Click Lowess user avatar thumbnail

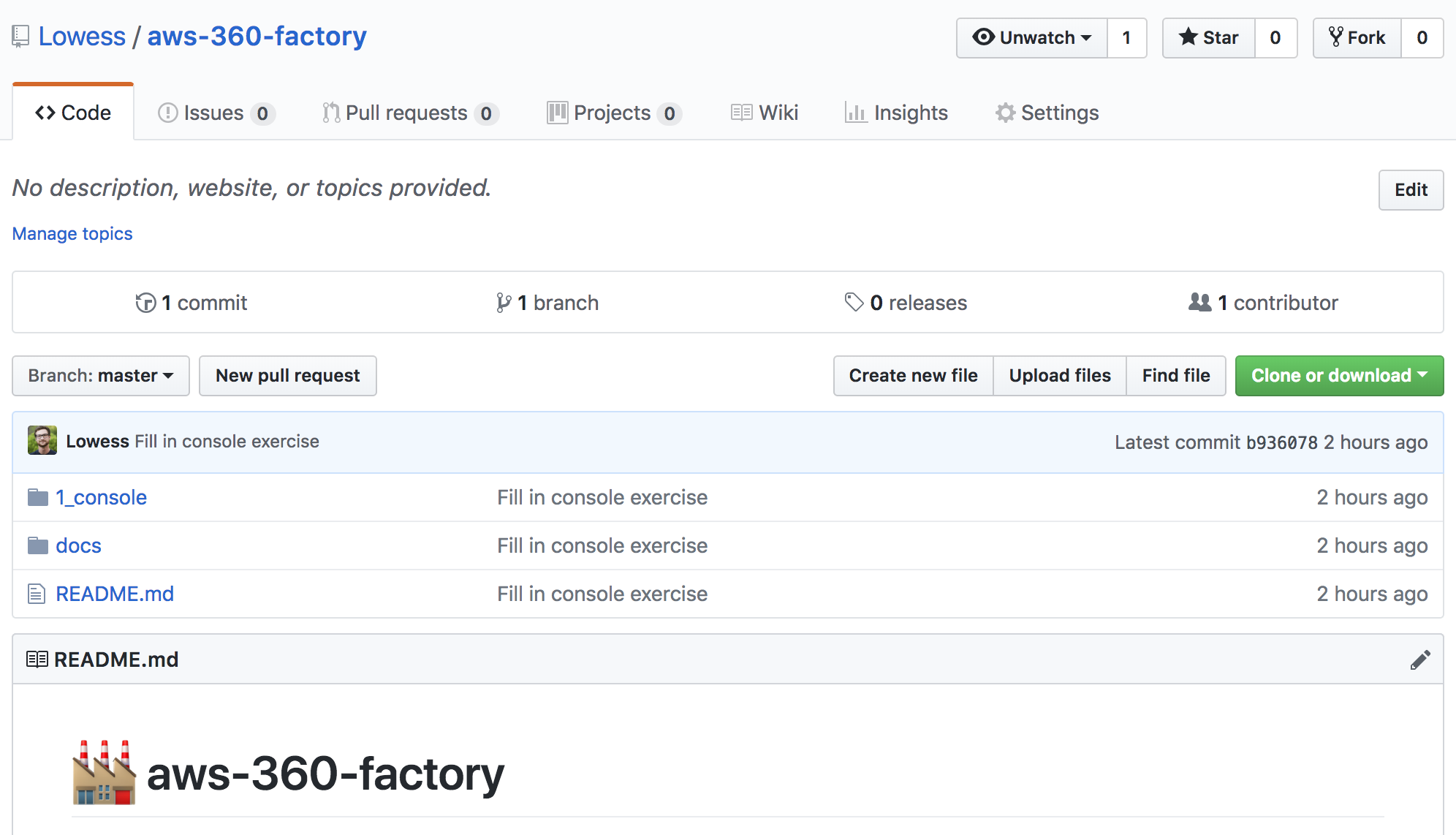click(42, 441)
